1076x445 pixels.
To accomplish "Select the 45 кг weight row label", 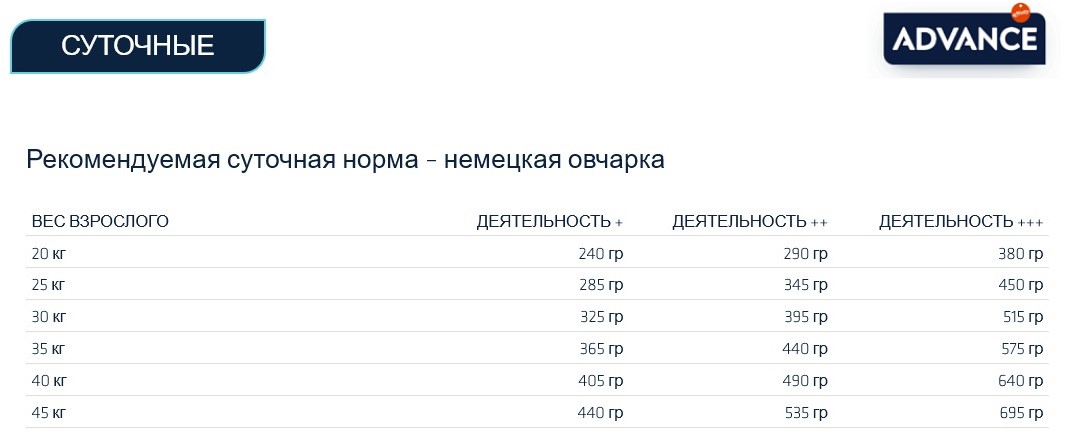I will [x=49, y=413].
